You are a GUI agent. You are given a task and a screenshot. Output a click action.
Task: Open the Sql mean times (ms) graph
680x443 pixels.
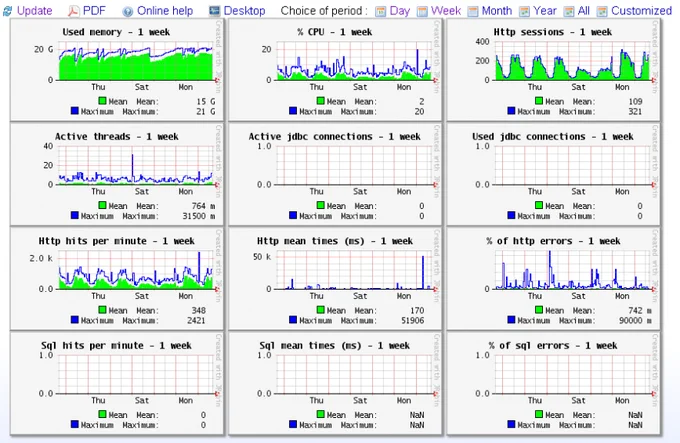click(x=335, y=383)
